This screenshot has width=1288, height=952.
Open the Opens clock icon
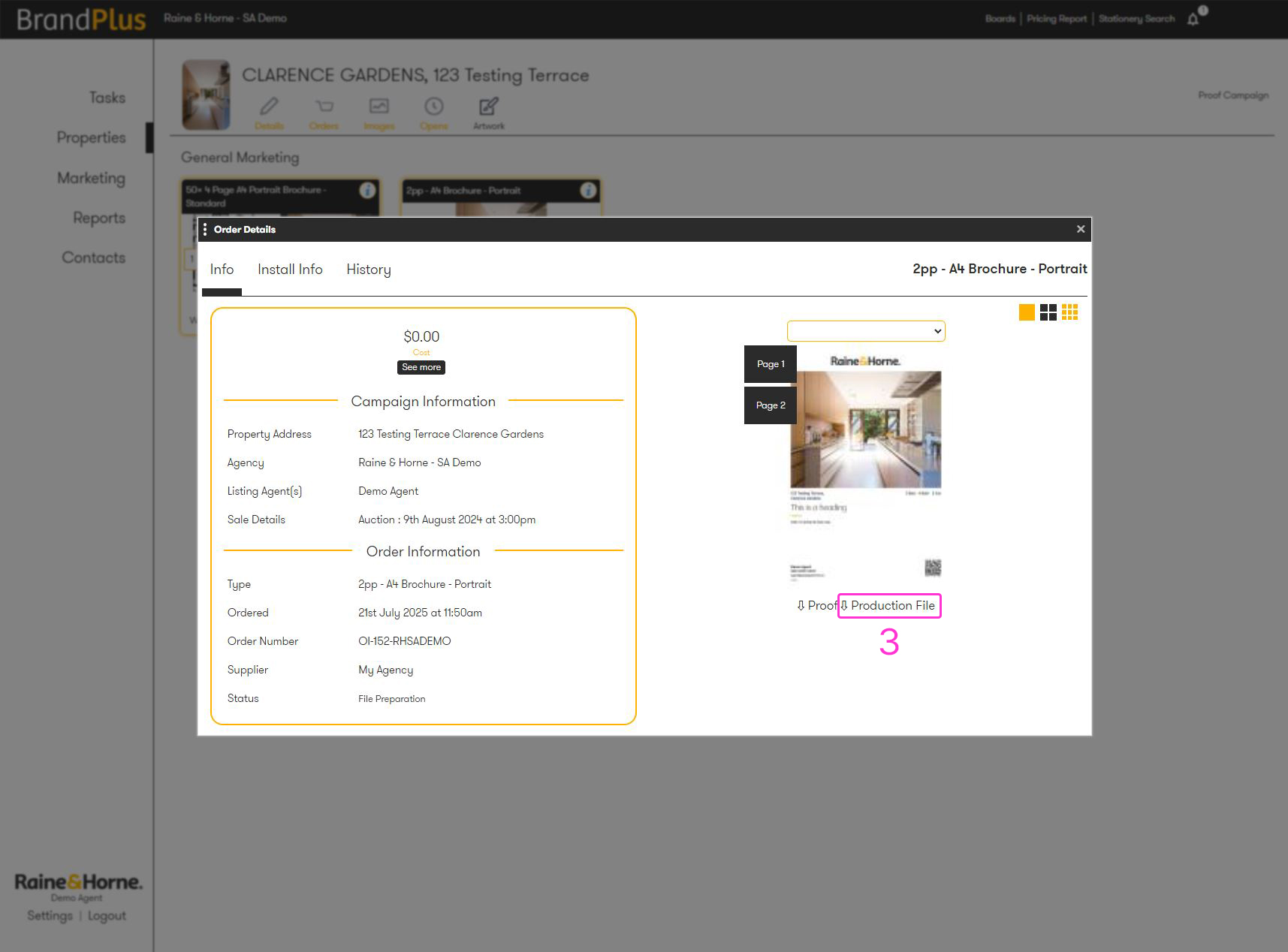click(x=433, y=107)
